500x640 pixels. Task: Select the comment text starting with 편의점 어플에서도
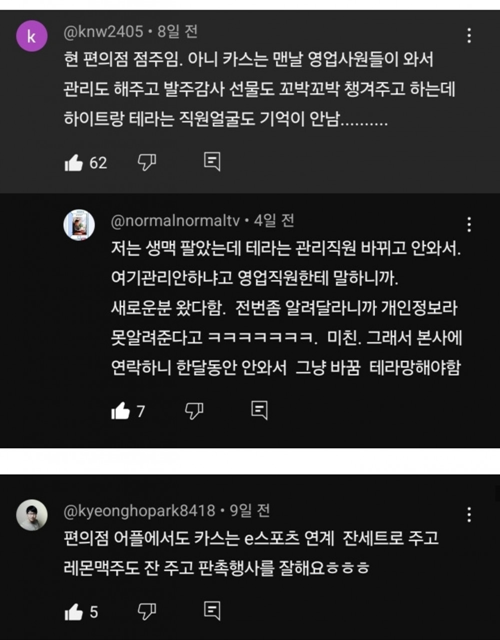251,553
